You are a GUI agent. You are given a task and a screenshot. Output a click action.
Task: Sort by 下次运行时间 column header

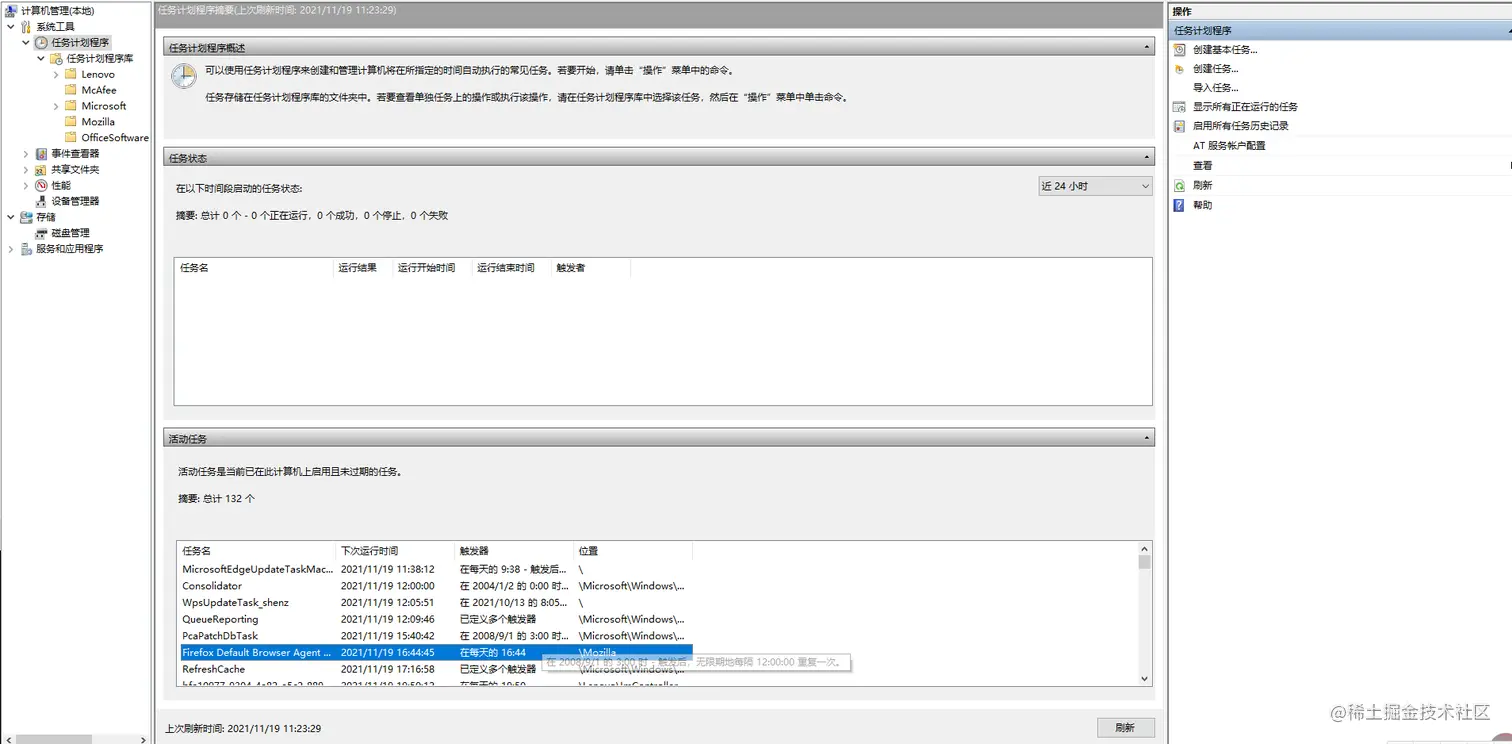[395, 551]
